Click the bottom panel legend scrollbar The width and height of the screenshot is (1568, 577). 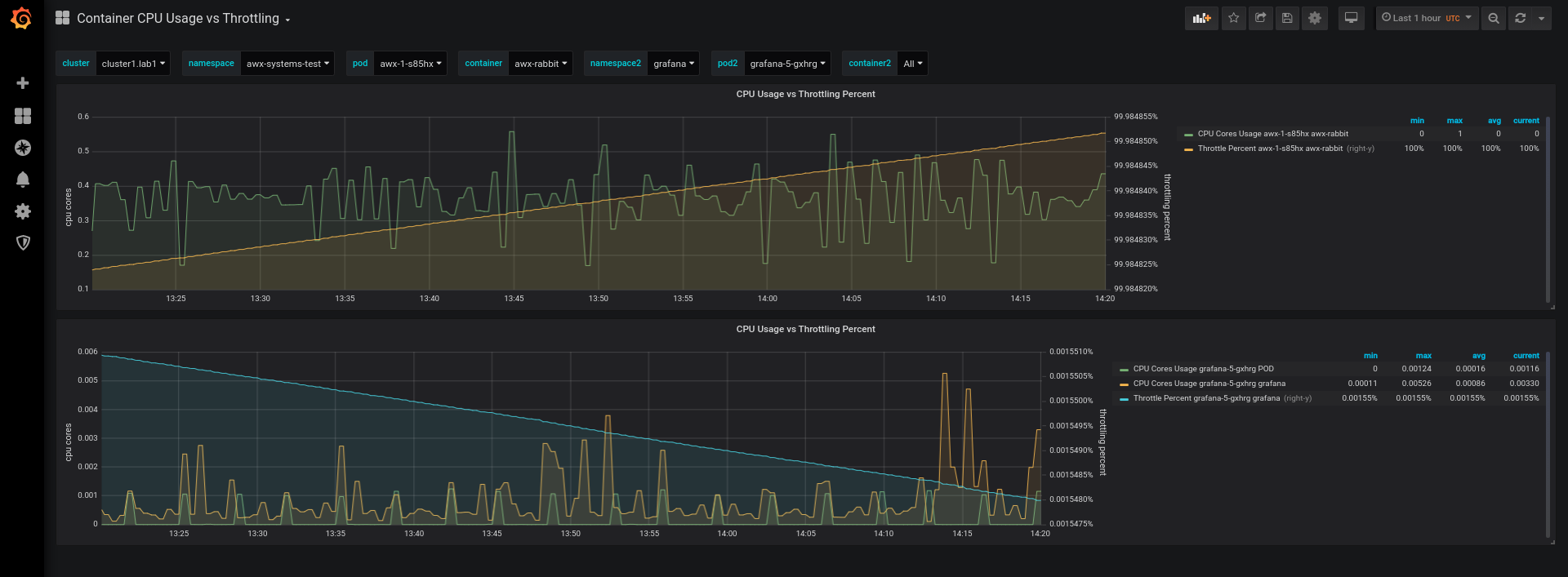click(1548, 445)
